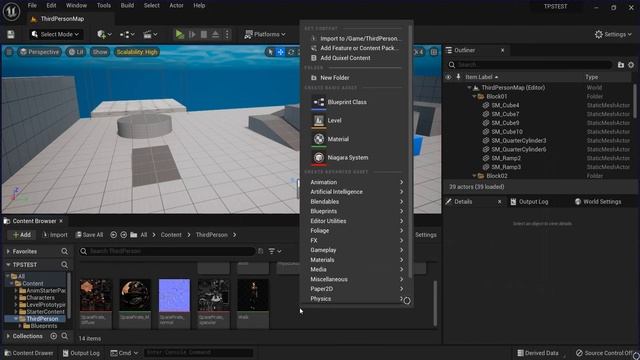Viewport: 640px width, 360px height.
Task: Click Source Control Off status
Action: point(604,353)
